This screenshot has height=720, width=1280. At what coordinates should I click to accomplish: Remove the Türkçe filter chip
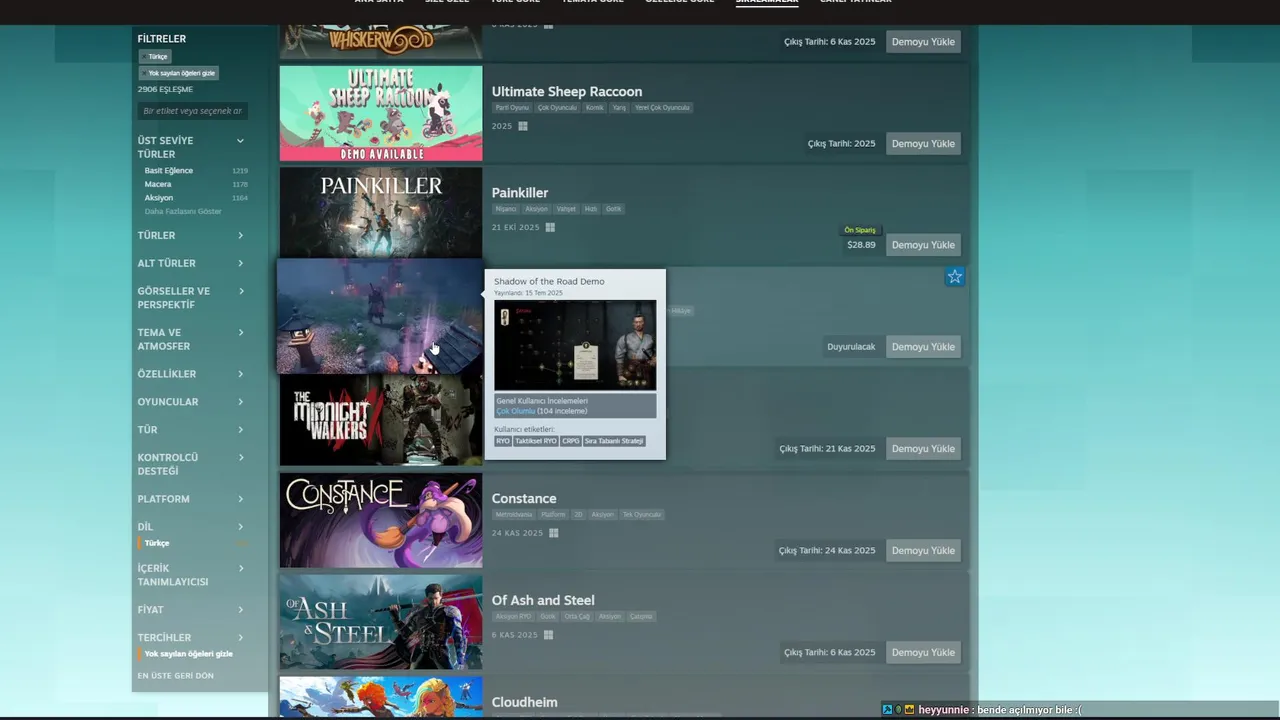[155, 56]
